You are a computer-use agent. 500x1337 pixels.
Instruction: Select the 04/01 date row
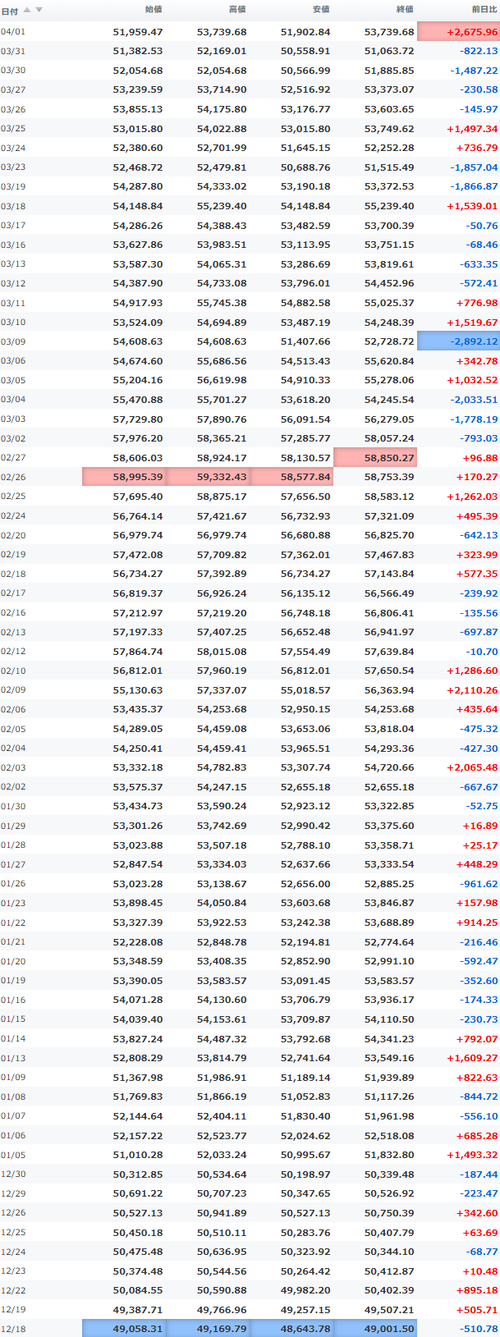[250, 32]
